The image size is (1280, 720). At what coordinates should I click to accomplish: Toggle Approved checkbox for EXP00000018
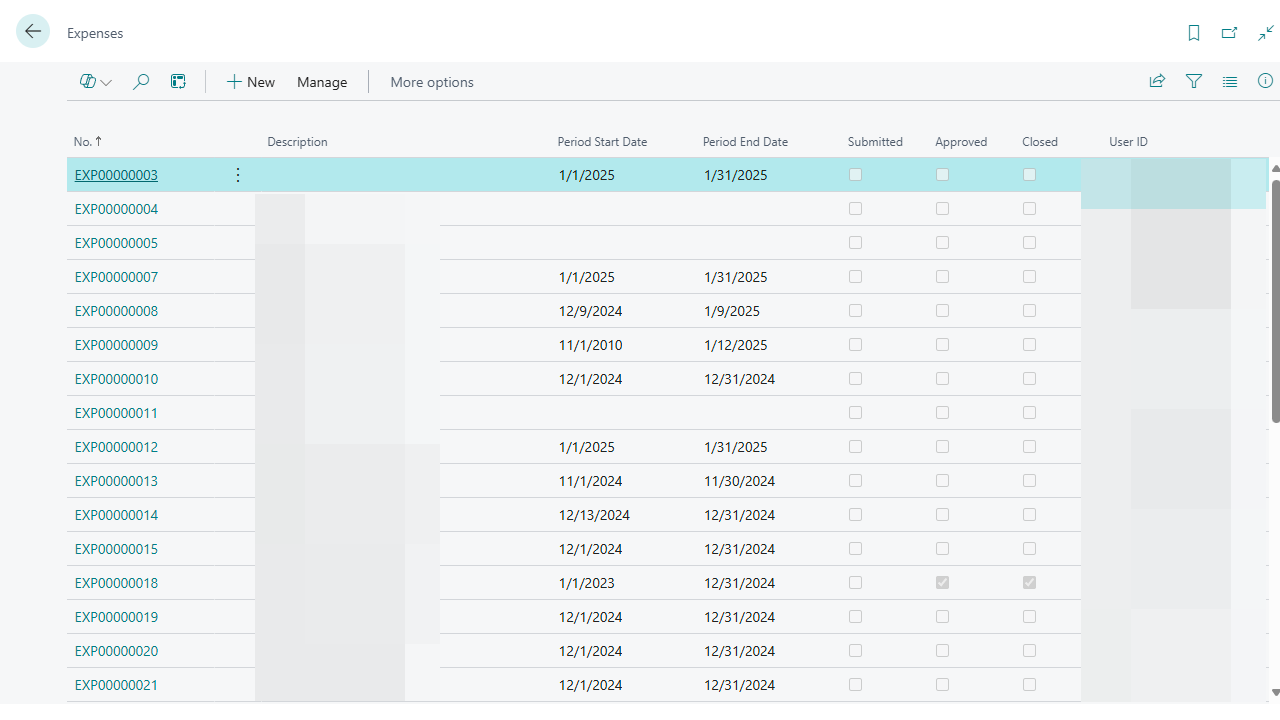942,582
